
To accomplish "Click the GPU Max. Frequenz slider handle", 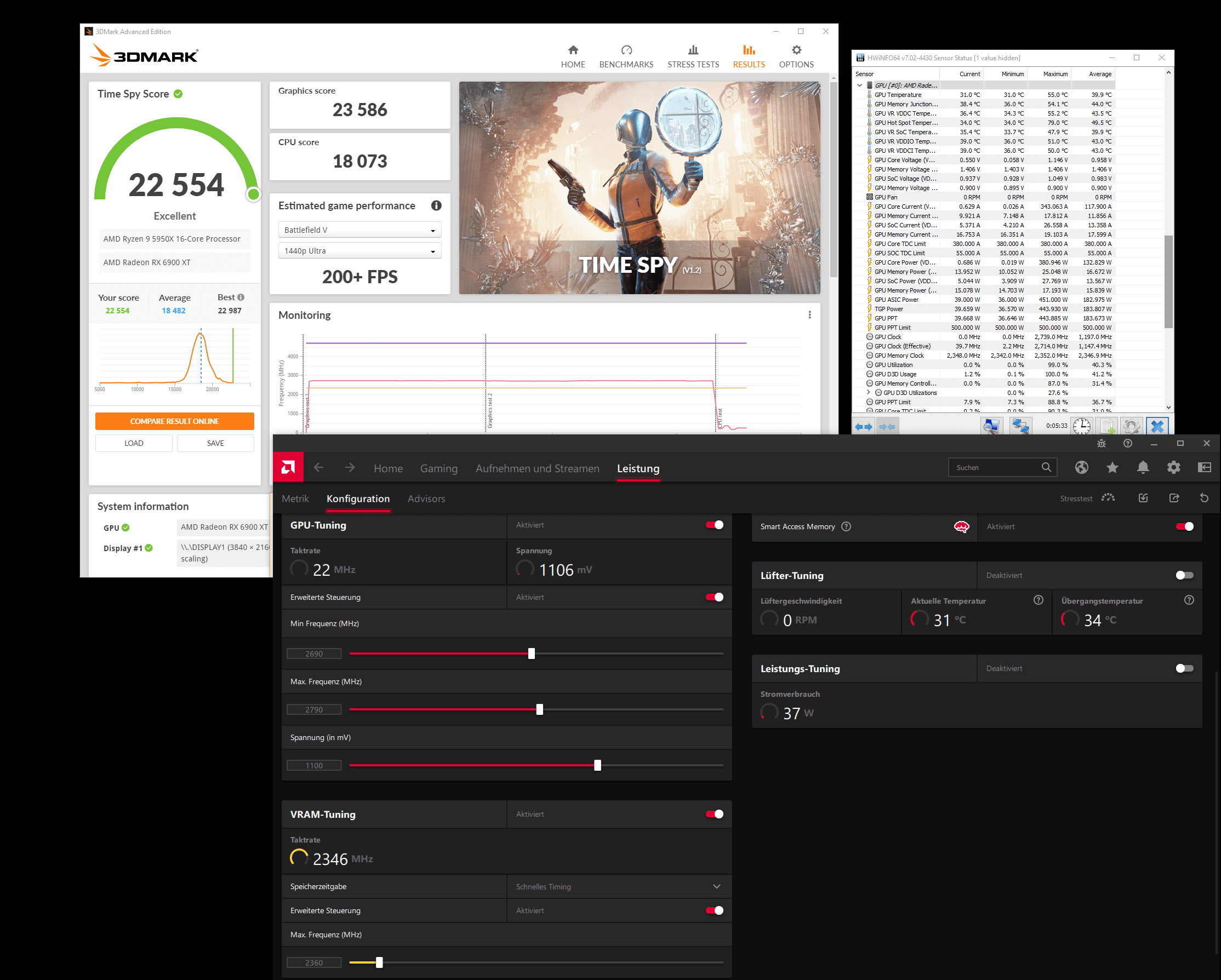I will tap(540, 709).
